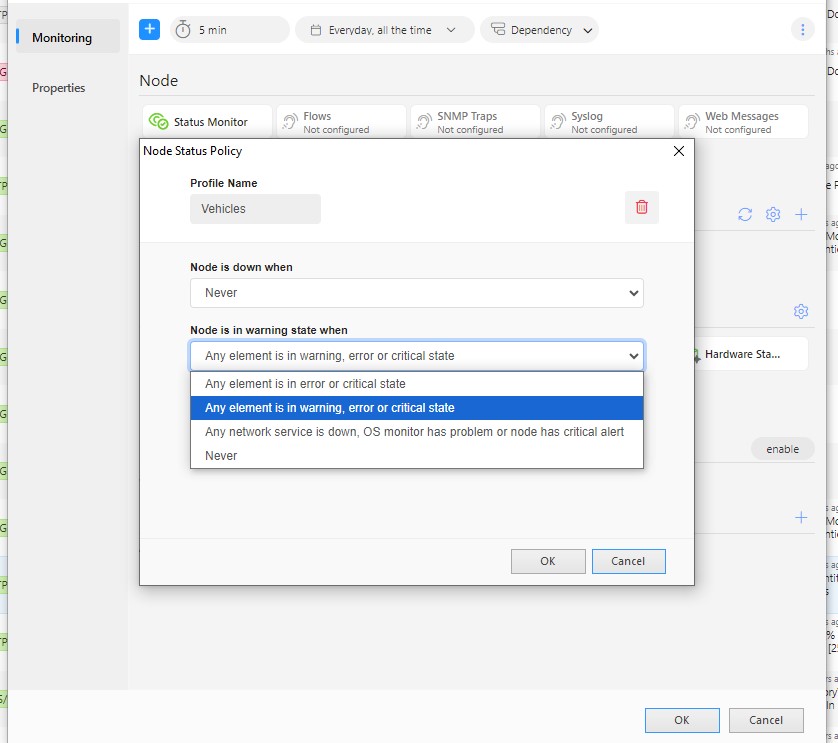Image resolution: width=838 pixels, height=743 pixels.
Task: Click the Syslog ear icon
Action: click(557, 118)
